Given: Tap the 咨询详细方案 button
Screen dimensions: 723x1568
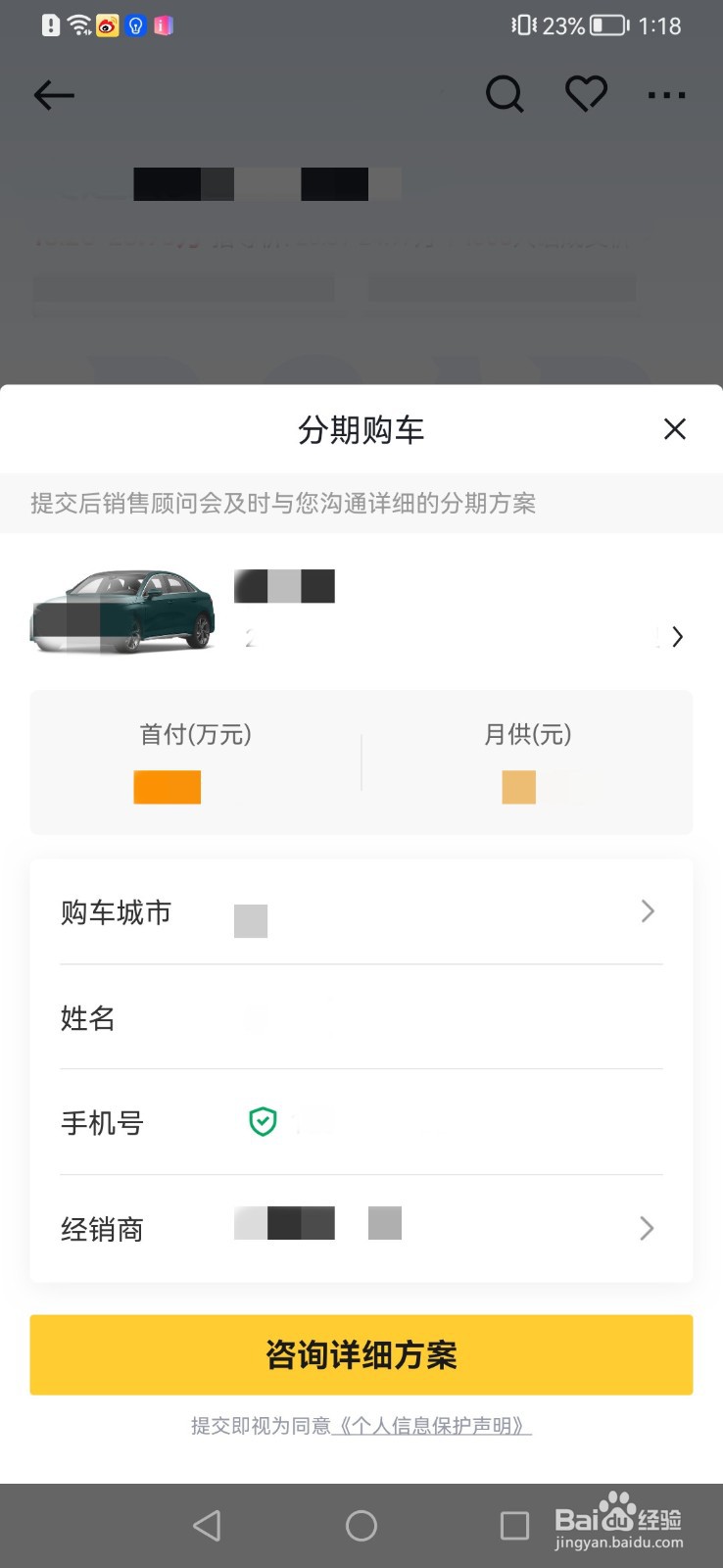Looking at the screenshot, I should (361, 1354).
